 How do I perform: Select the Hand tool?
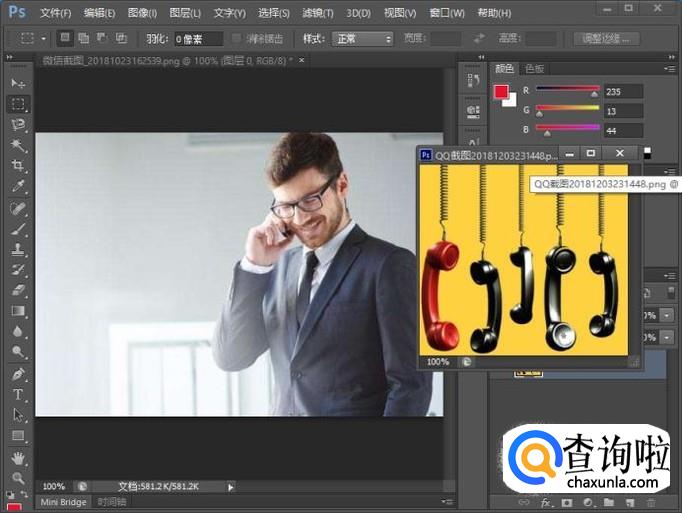coord(18,458)
